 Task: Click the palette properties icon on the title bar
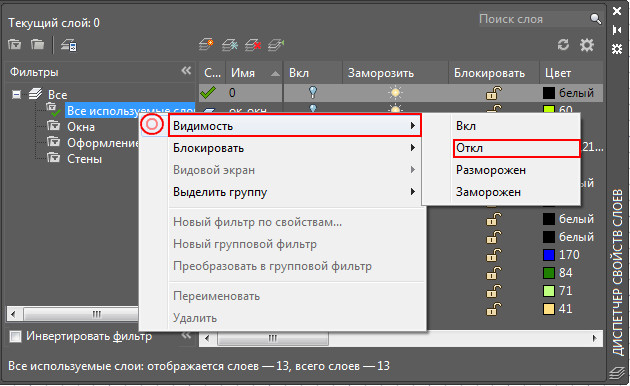(617, 49)
